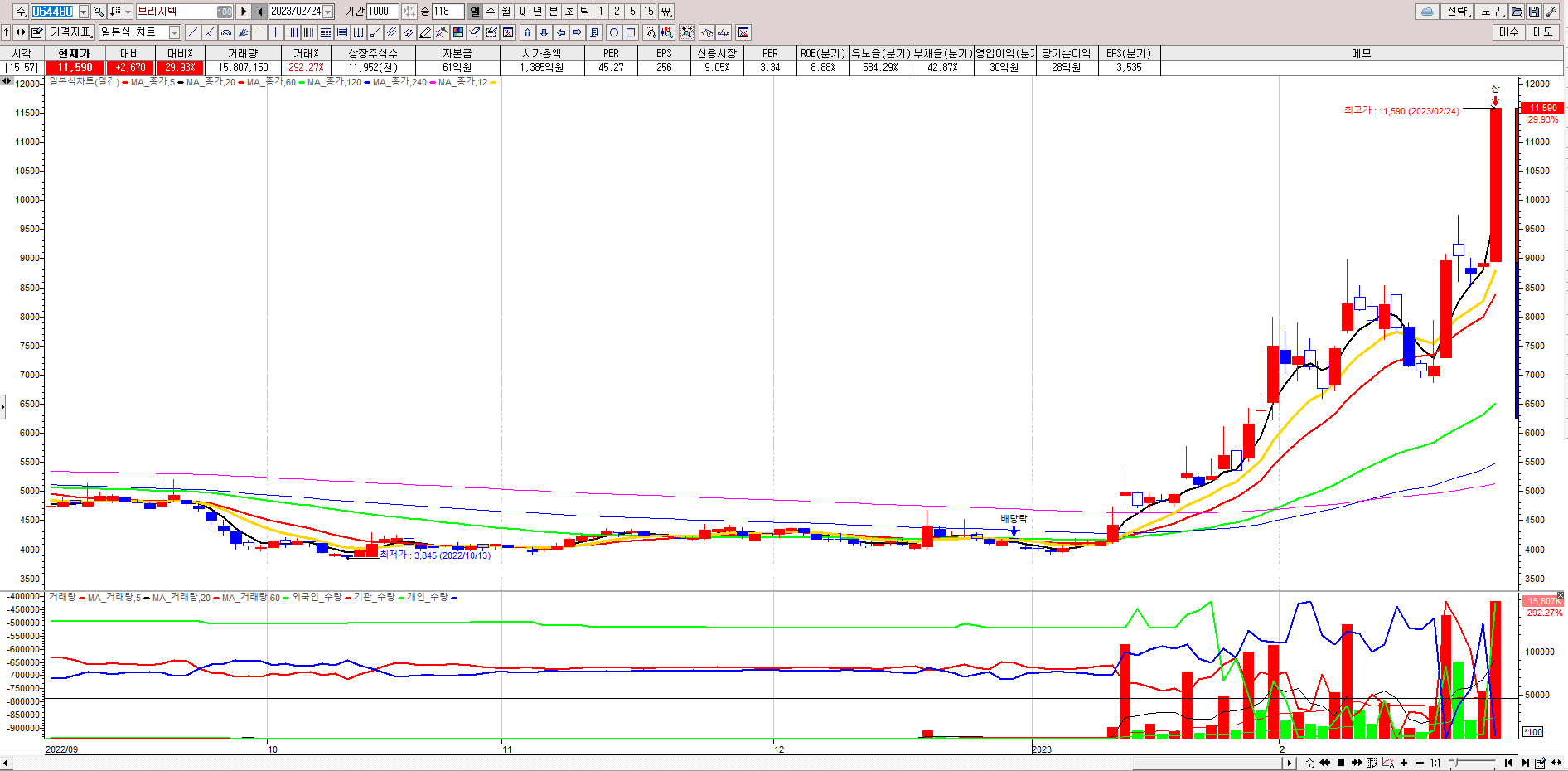This screenshot has width=1568, height=771.
Task: Click the 주 stock type button
Action: (21, 12)
